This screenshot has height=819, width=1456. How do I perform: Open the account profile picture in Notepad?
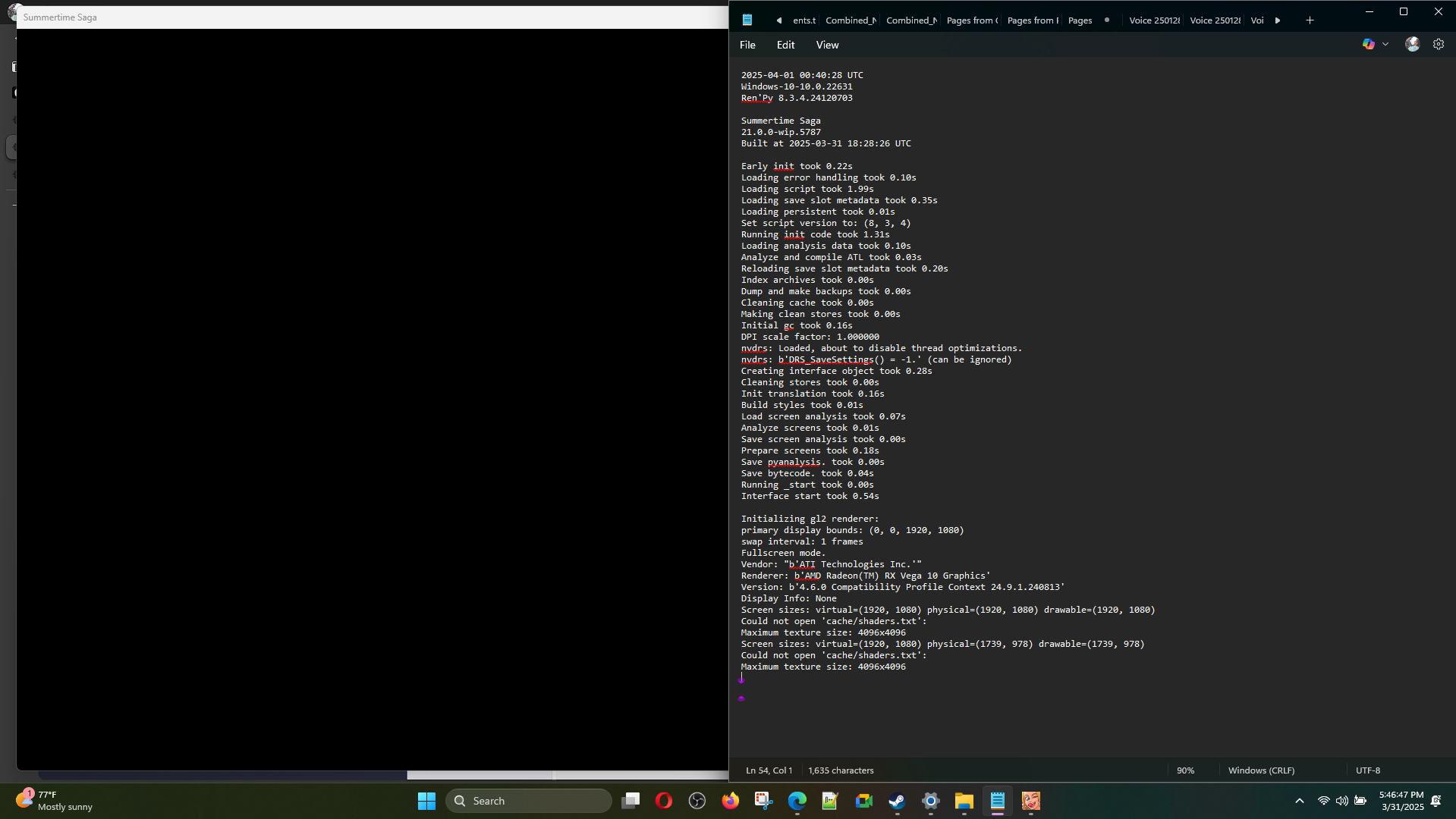coord(1412,45)
